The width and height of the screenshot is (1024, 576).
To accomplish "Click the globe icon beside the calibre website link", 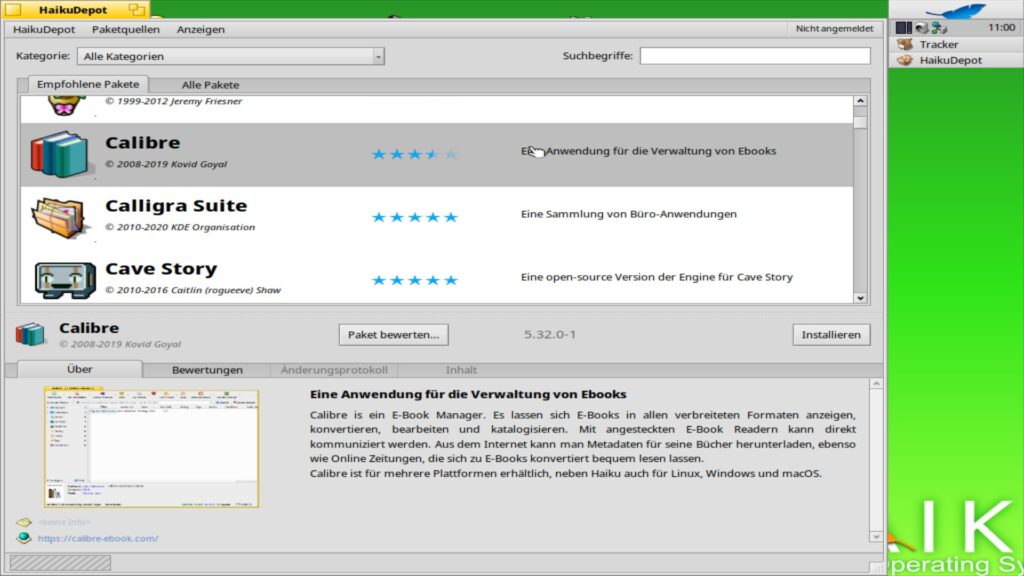I will (24, 538).
